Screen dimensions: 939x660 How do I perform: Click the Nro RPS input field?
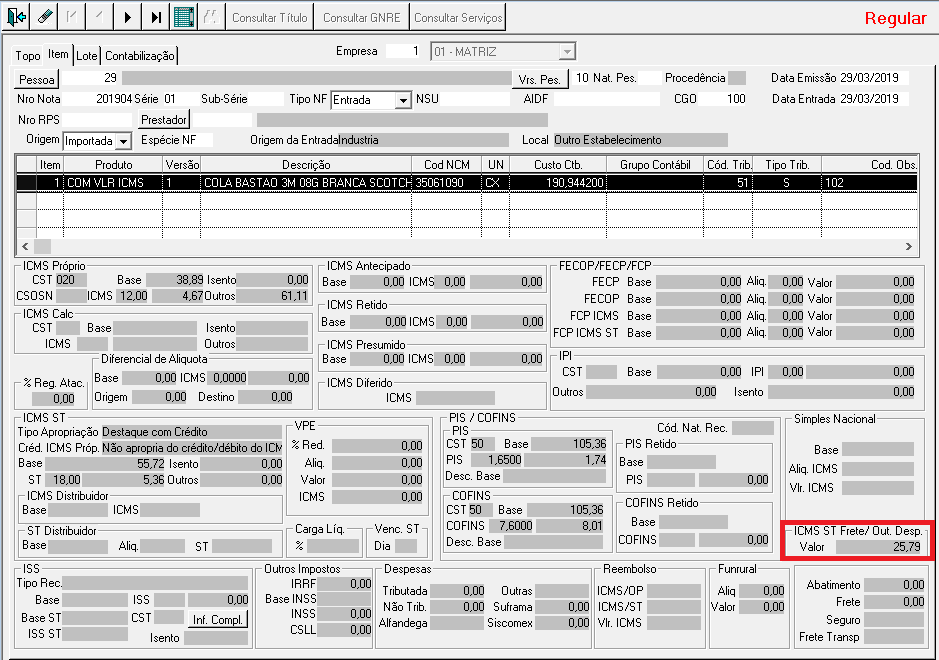(97, 120)
